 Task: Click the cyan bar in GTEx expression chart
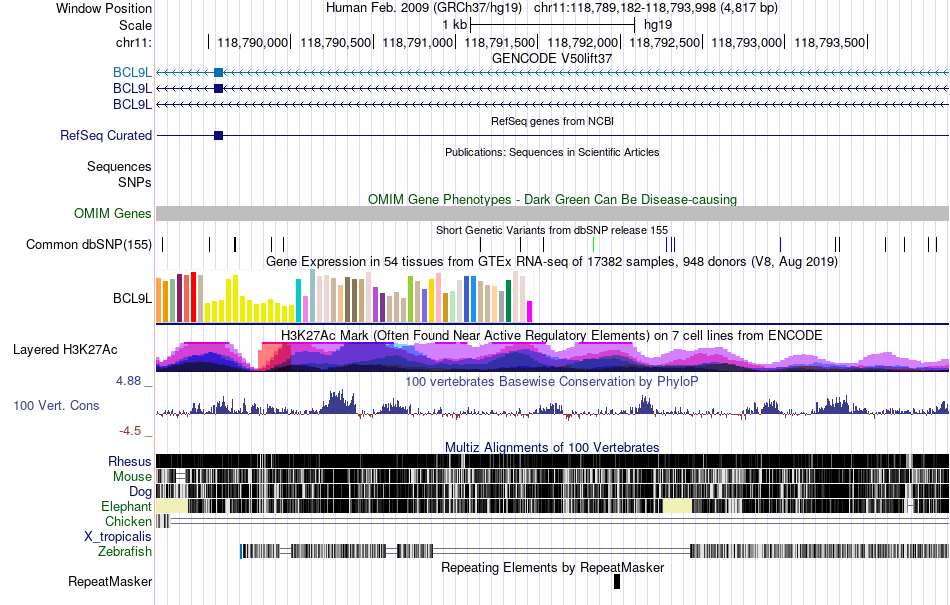tap(298, 300)
